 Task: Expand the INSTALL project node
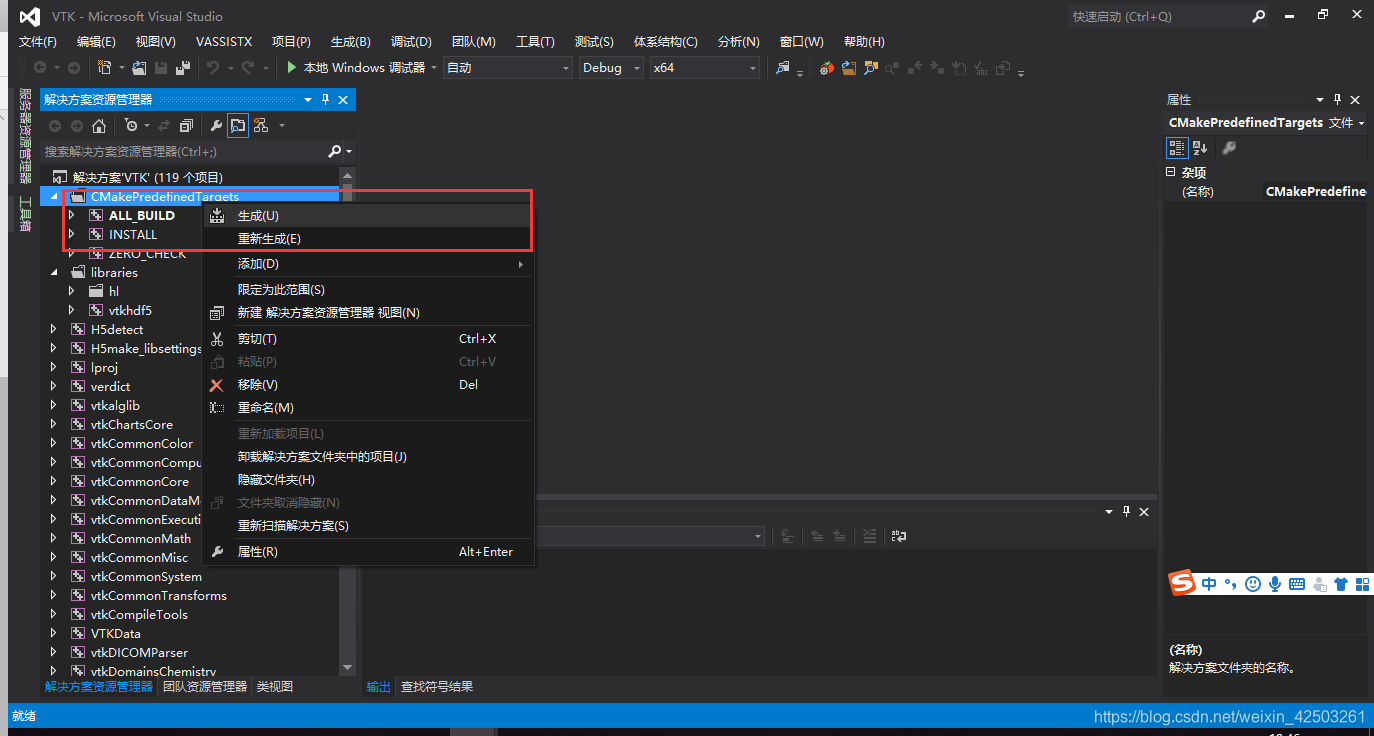click(71, 235)
